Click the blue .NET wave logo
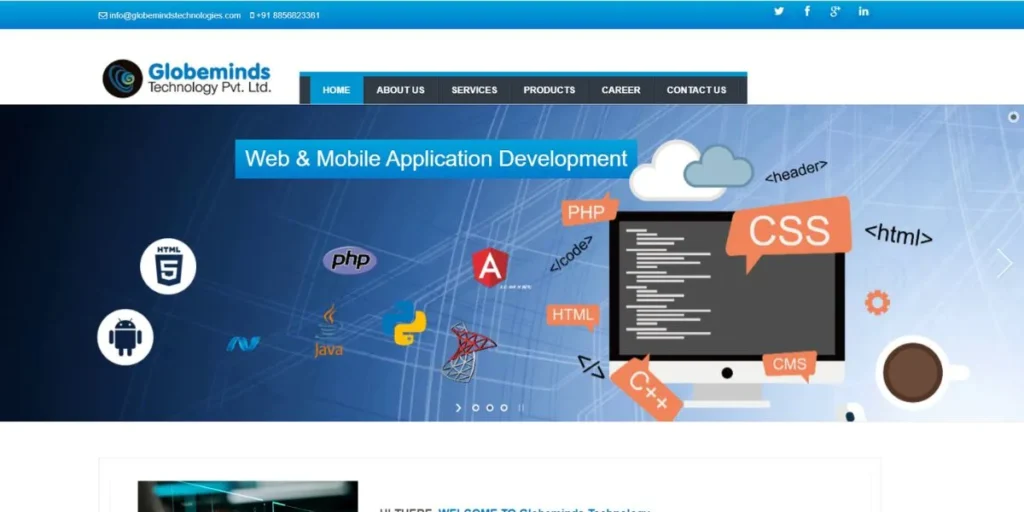 pos(244,344)
